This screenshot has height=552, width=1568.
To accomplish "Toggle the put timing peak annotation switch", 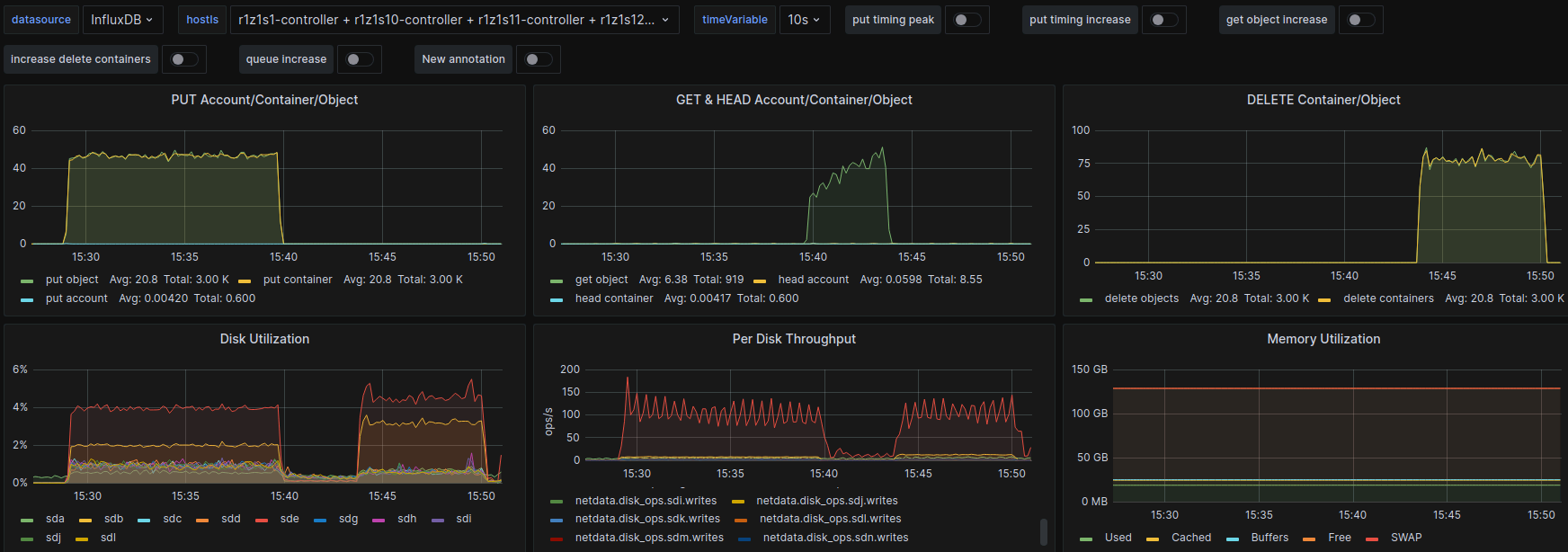I will coord(967,20).
